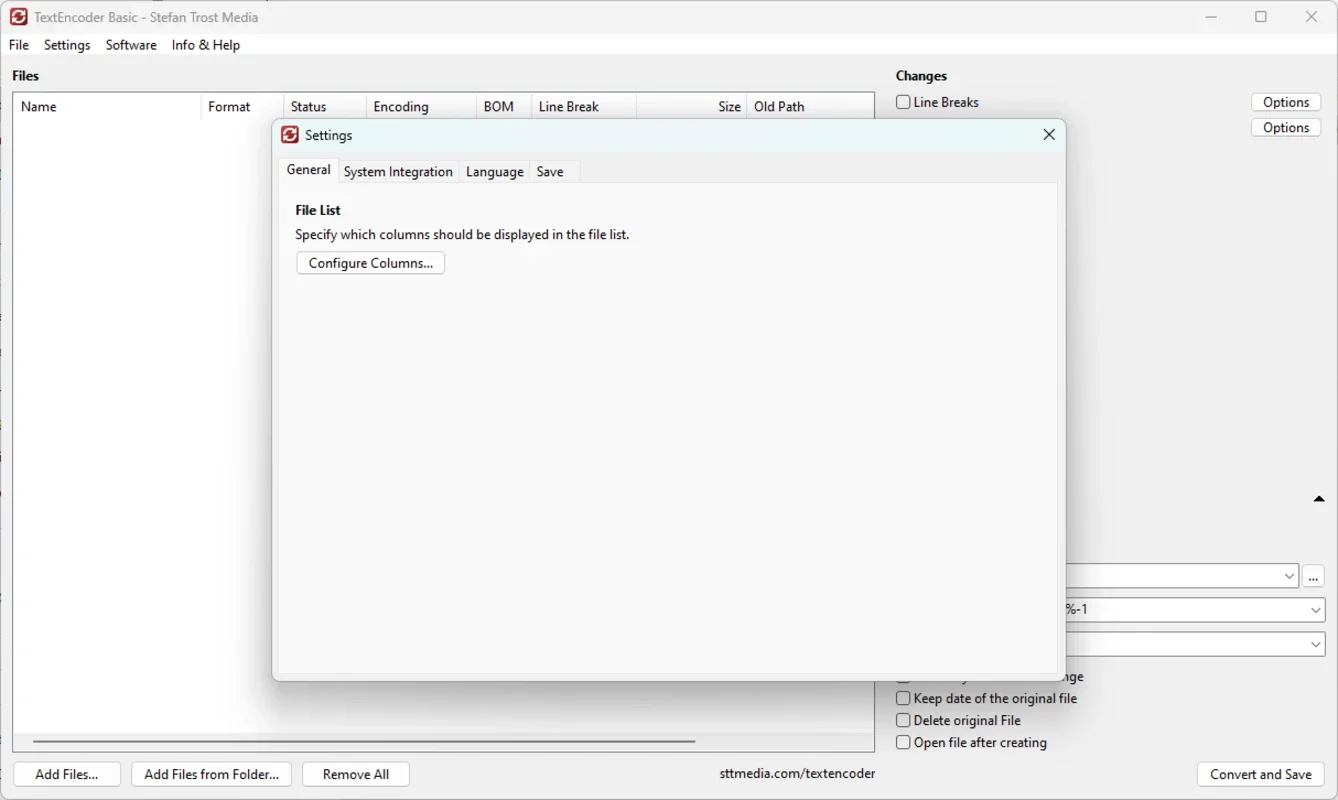Click the second Options button below
1338x800 pixels.
point(1286,127)
